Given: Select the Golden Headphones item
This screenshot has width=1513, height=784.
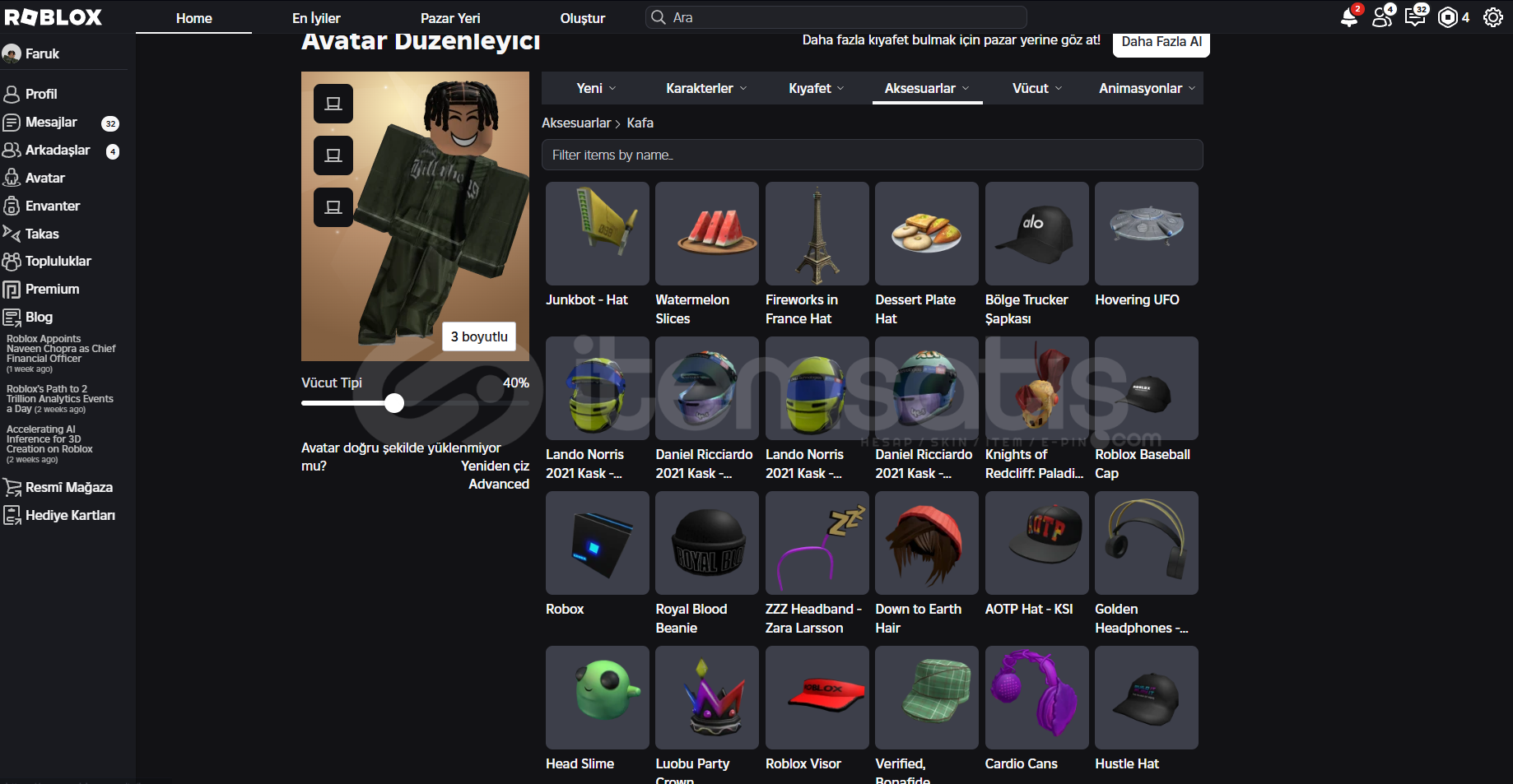Looking at the screenshot, I should [1147, 543].
